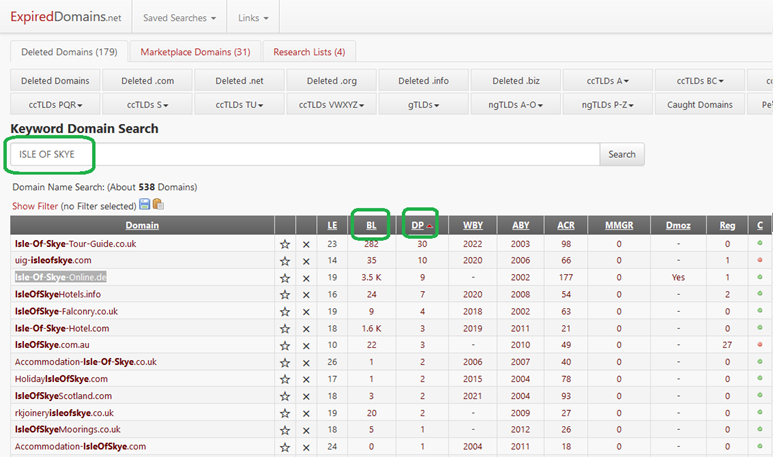Sort table by WBY column
This screenshot has width=773, height=457.
pos(473,225)
